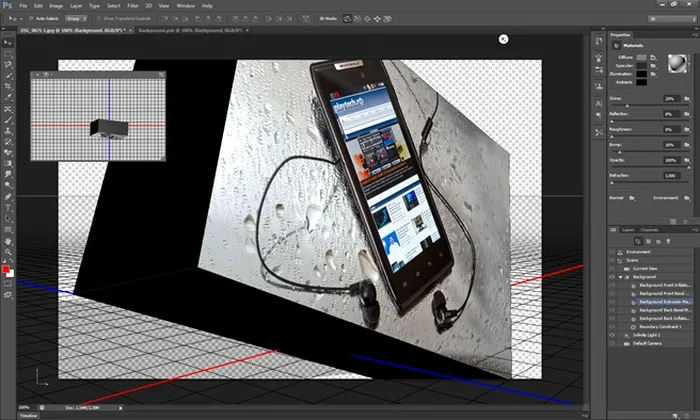Filter 3D panel by whole scene
Screen dimensions: 700x420
pyautogui.click(x=638, y=241)
